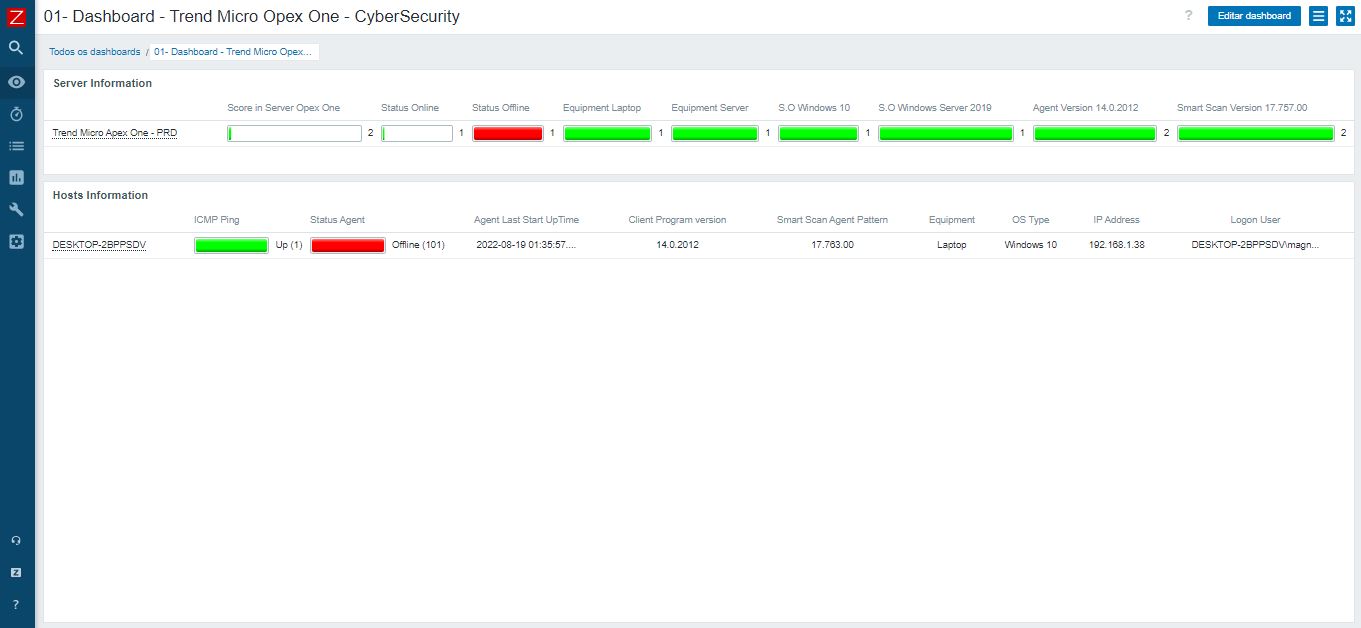Go to Todos os dashboards breadcrumb
Screen dimensions: 1361x628
click(x=95, y=52)
